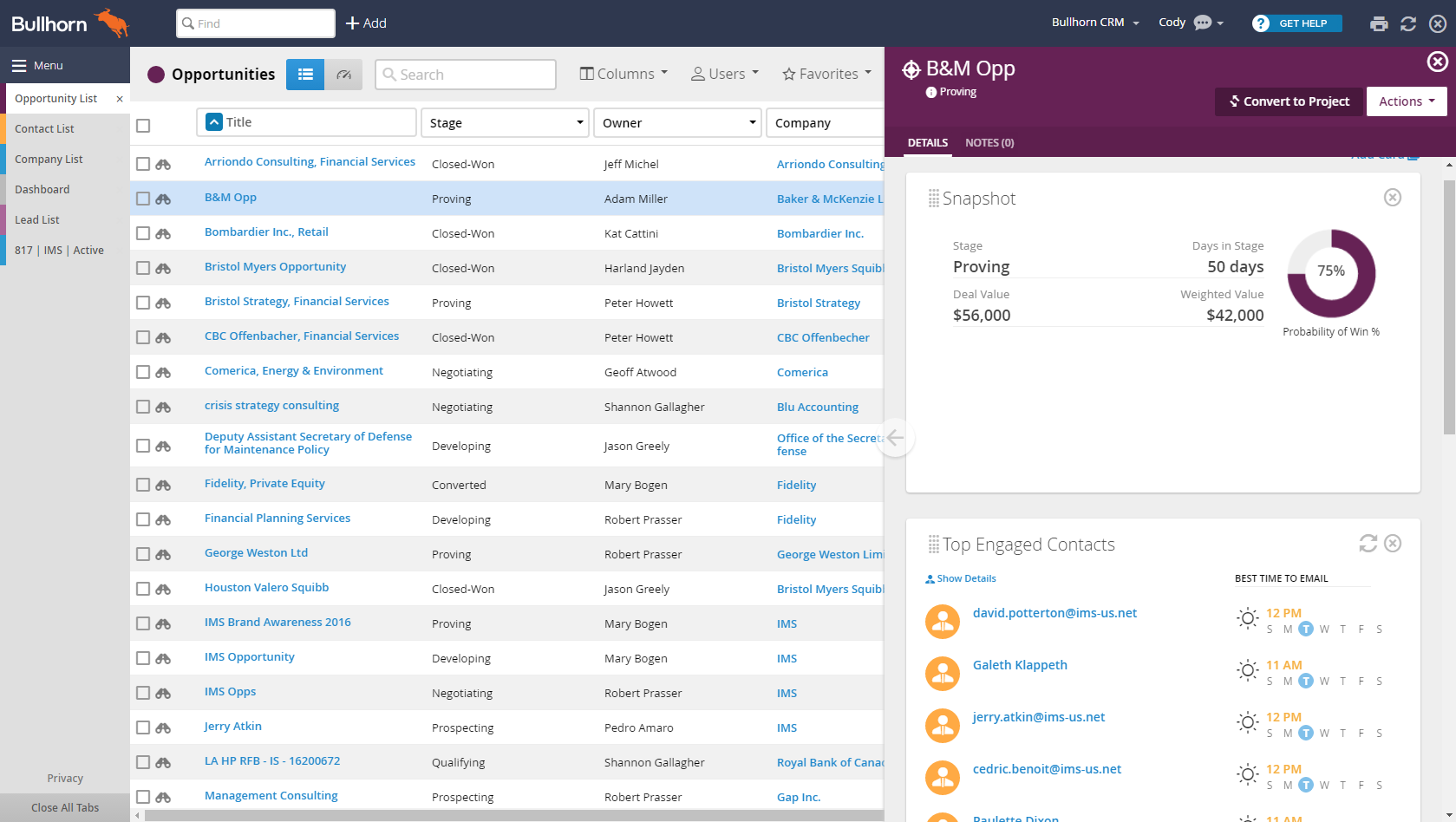Expand the Actions dropdown
This screenshot has height=822, width=1456.
tap(1407, 101)
